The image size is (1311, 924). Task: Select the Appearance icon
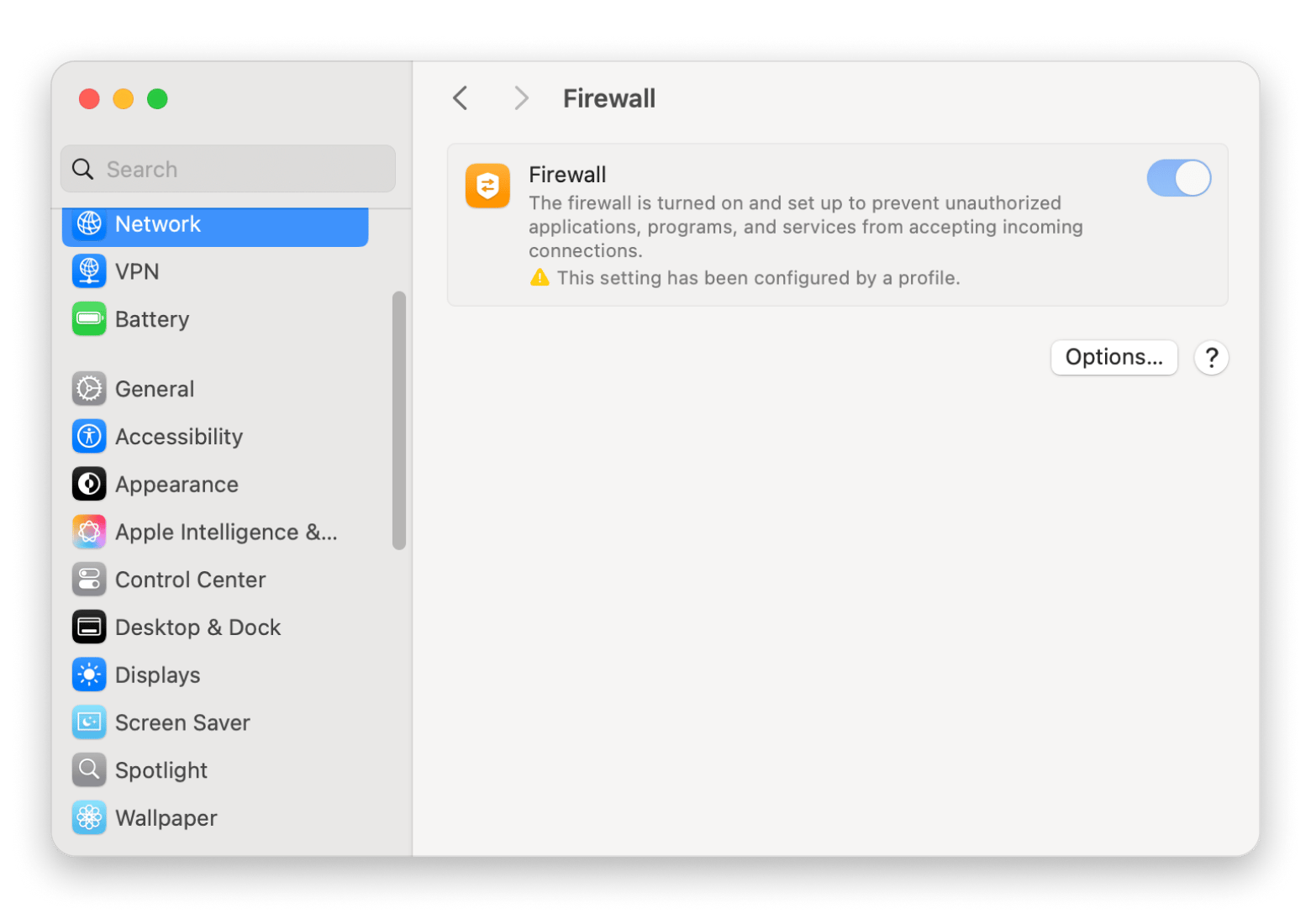(x=89, y=485)
